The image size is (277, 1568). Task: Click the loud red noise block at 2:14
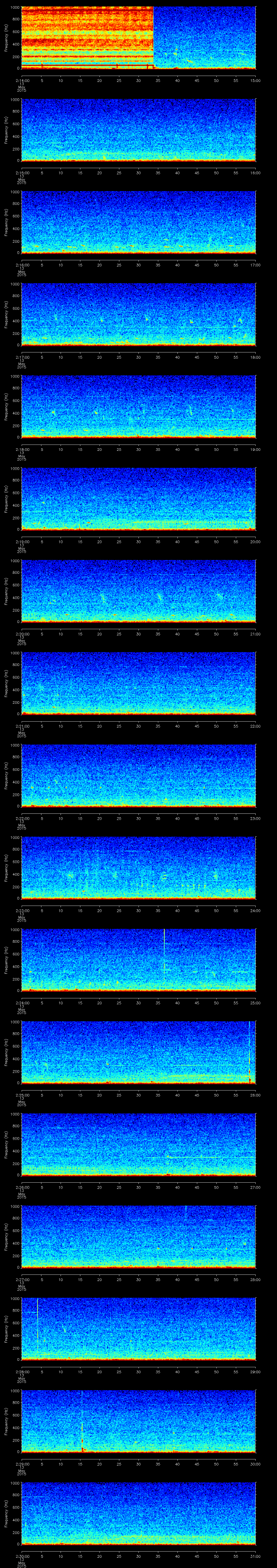pyautogui.click(x=87, y=36)
